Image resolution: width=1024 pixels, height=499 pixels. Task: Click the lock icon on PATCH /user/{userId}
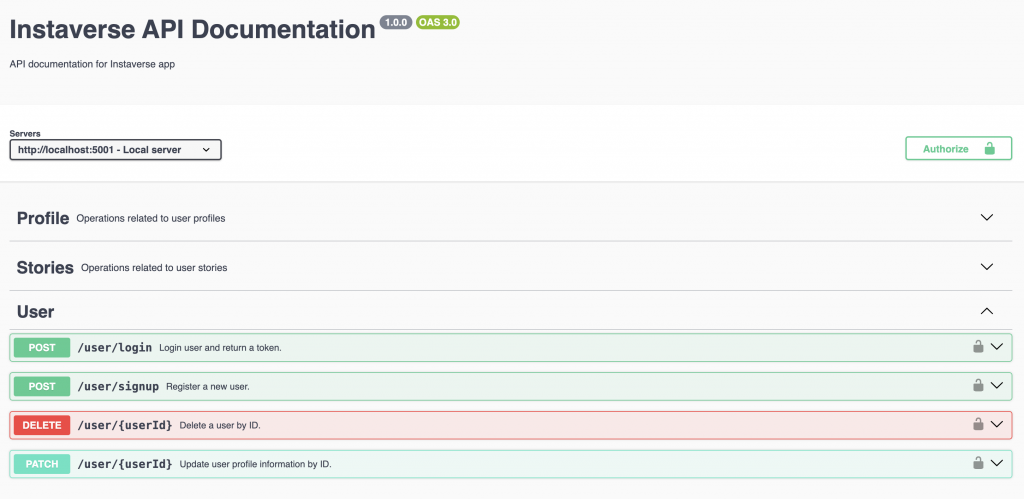[x=978, y=463]
